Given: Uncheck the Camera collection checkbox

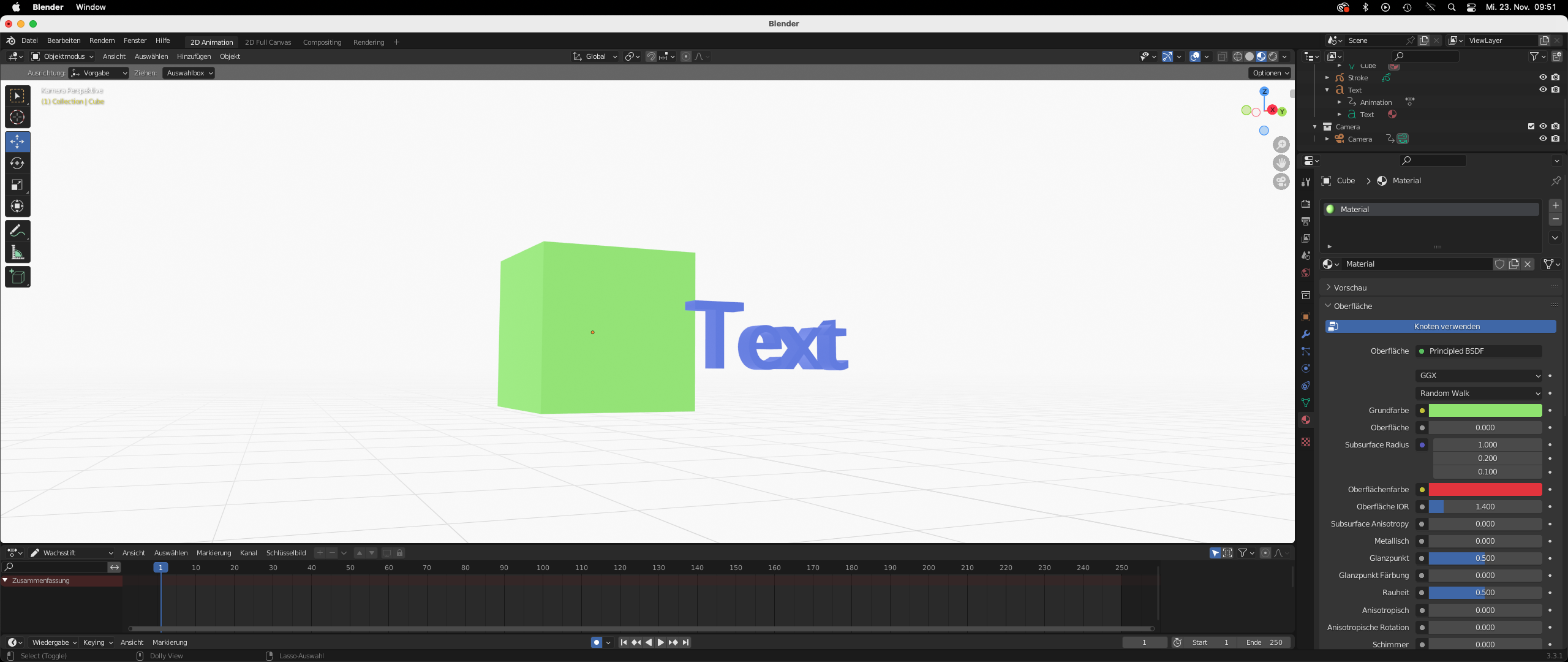Looking at the screenshot, I should tap(1531, 127).
